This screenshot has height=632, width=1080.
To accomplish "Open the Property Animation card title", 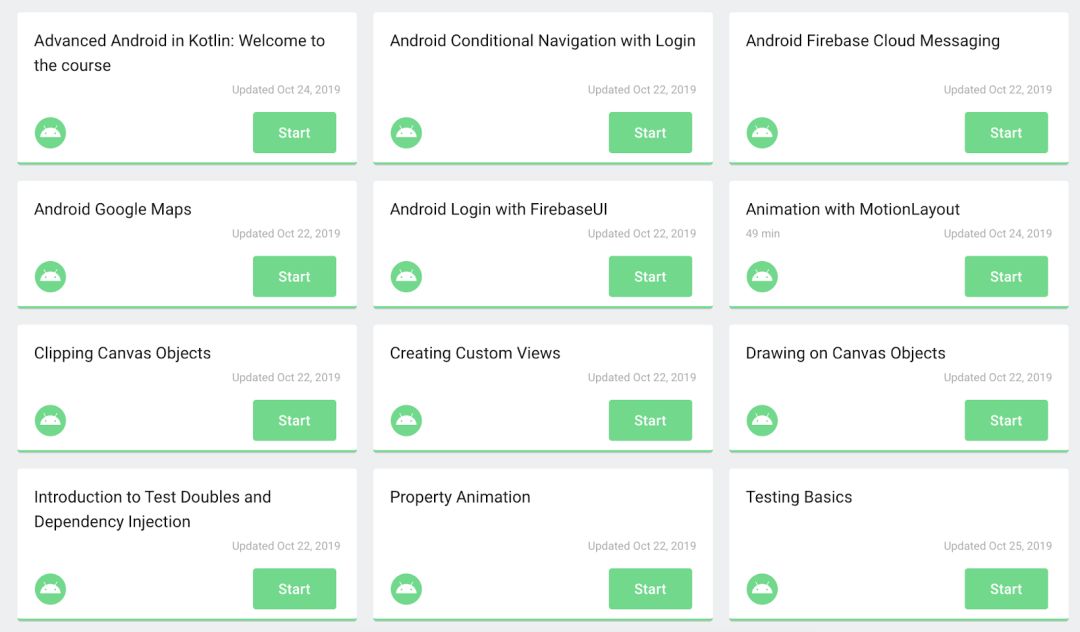I will (460, 497).
